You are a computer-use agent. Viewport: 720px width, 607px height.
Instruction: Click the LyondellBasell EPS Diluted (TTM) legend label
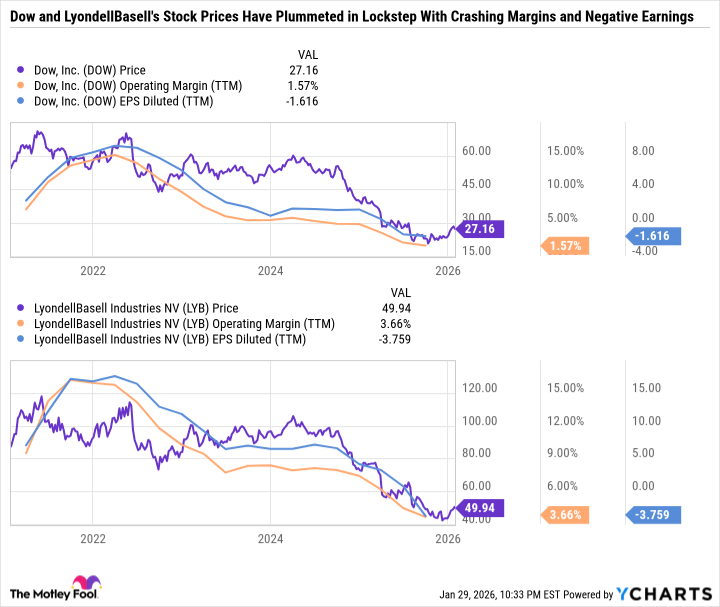165,339
